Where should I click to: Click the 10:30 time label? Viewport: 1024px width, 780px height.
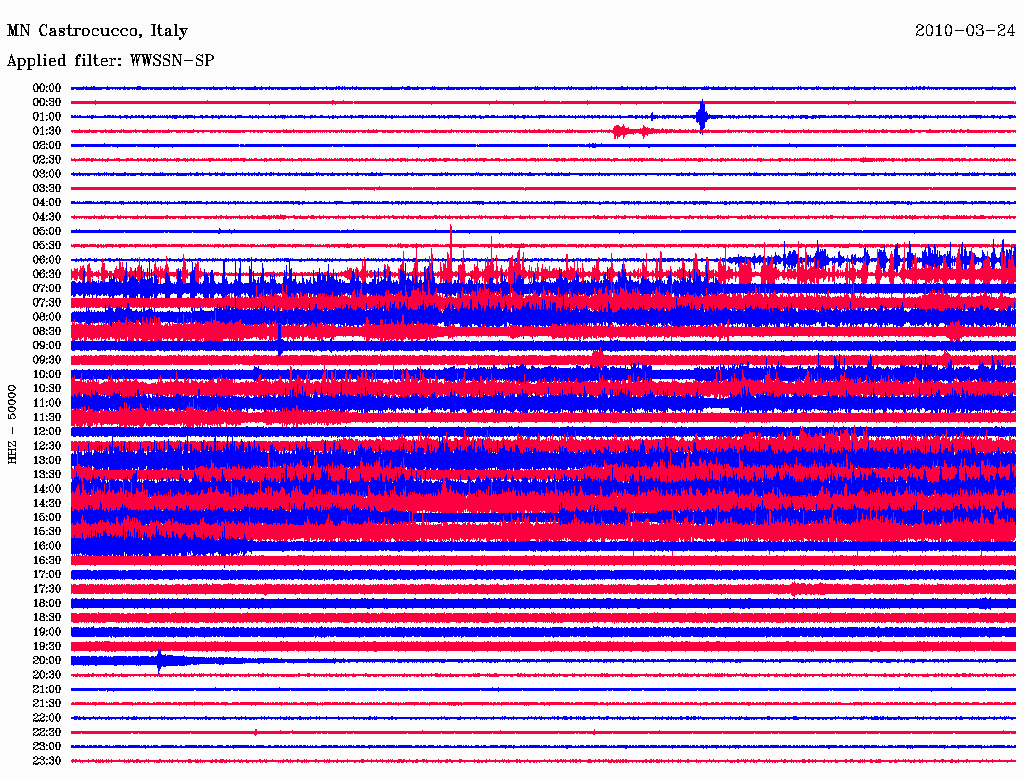coord(47,389)
